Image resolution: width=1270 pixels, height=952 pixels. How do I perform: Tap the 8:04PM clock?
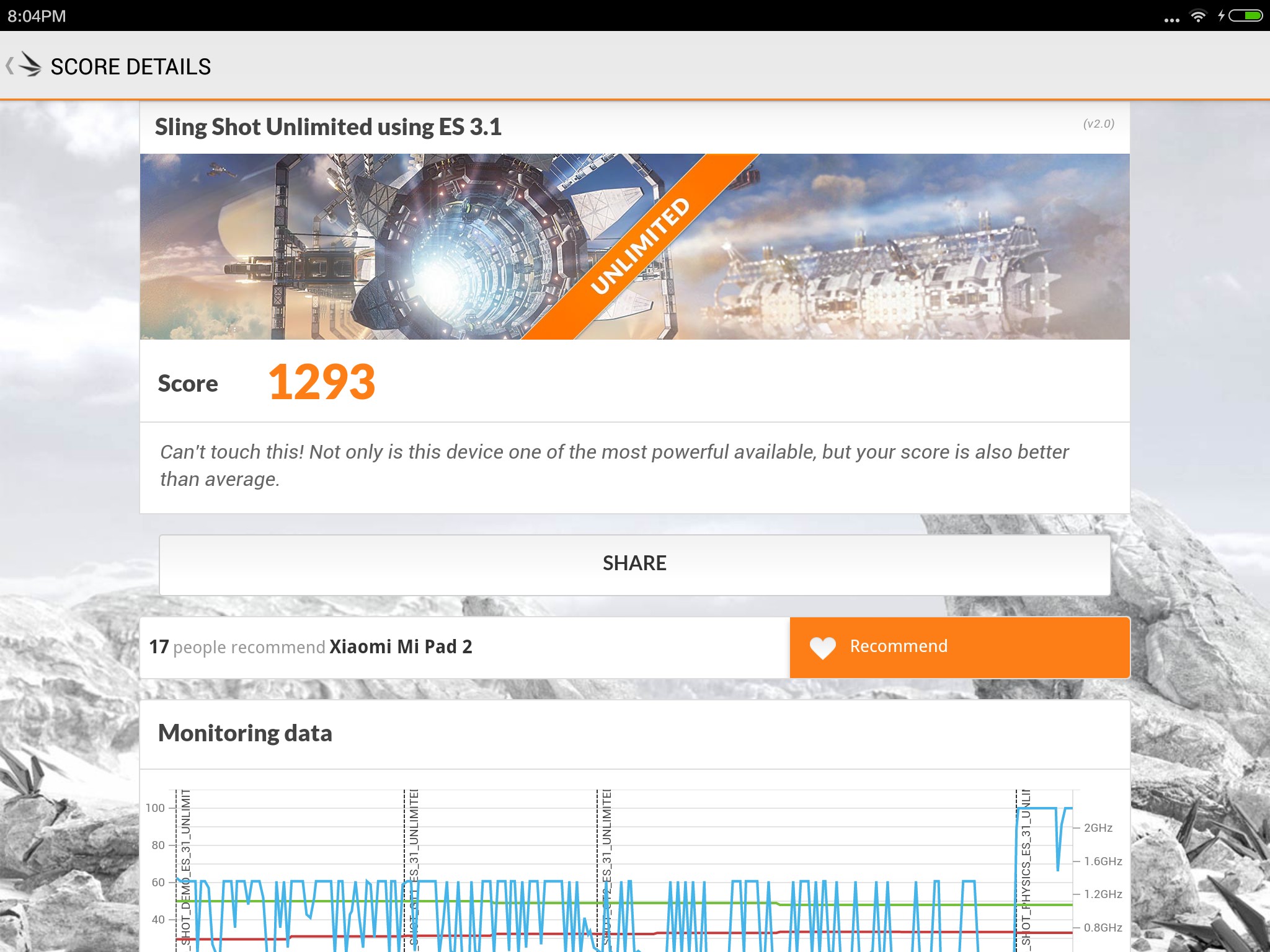(x=37, y=16)
